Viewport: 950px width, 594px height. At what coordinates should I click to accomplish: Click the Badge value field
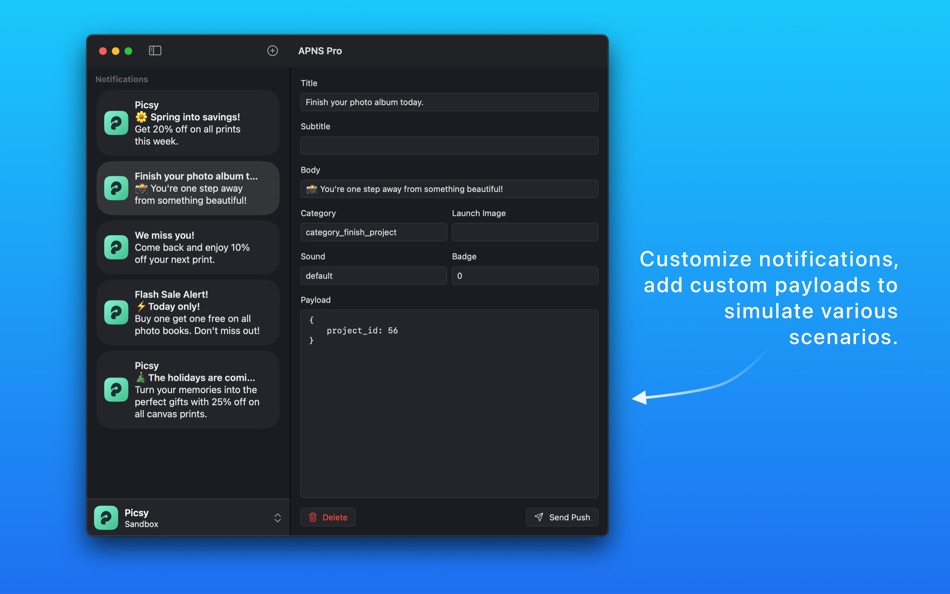524,275
